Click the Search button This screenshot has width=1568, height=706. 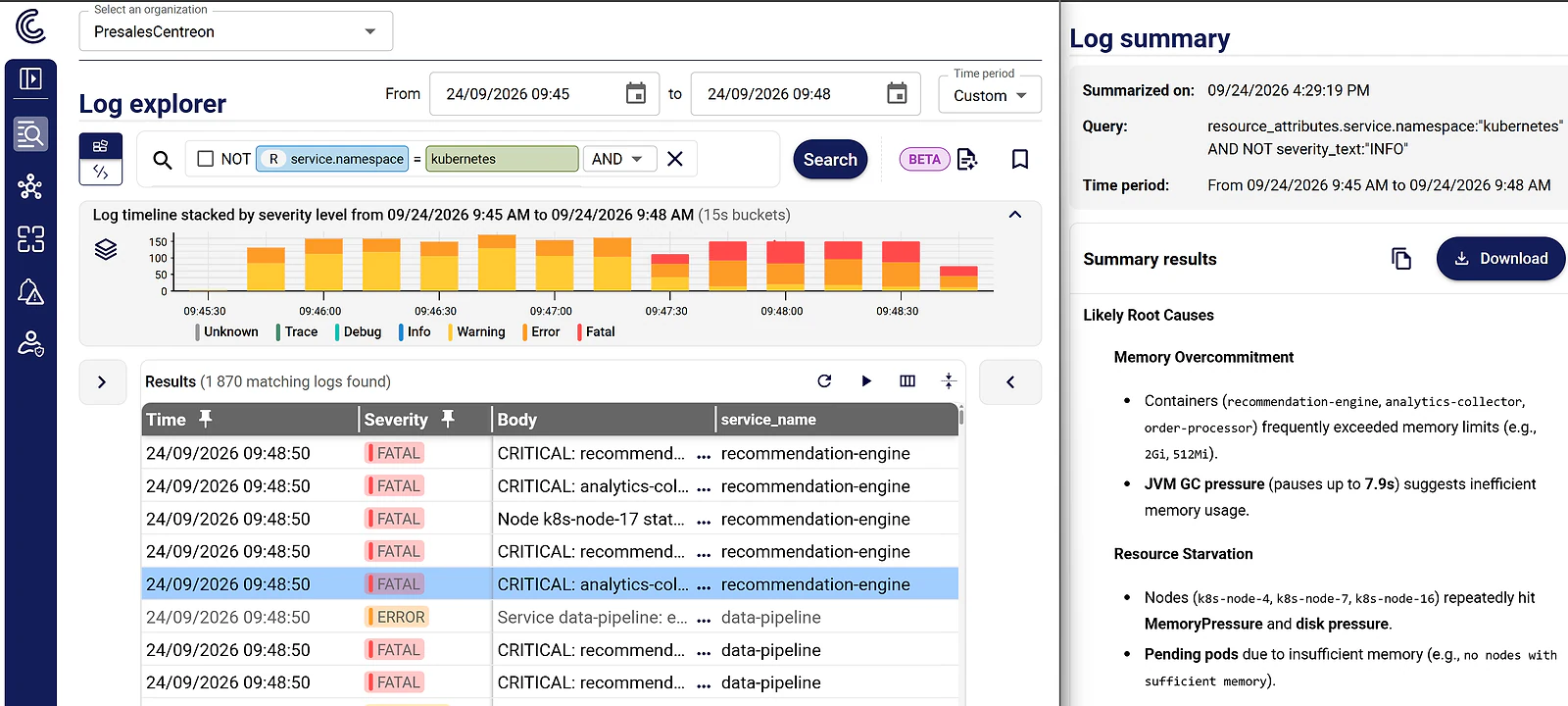coord(830,160)
